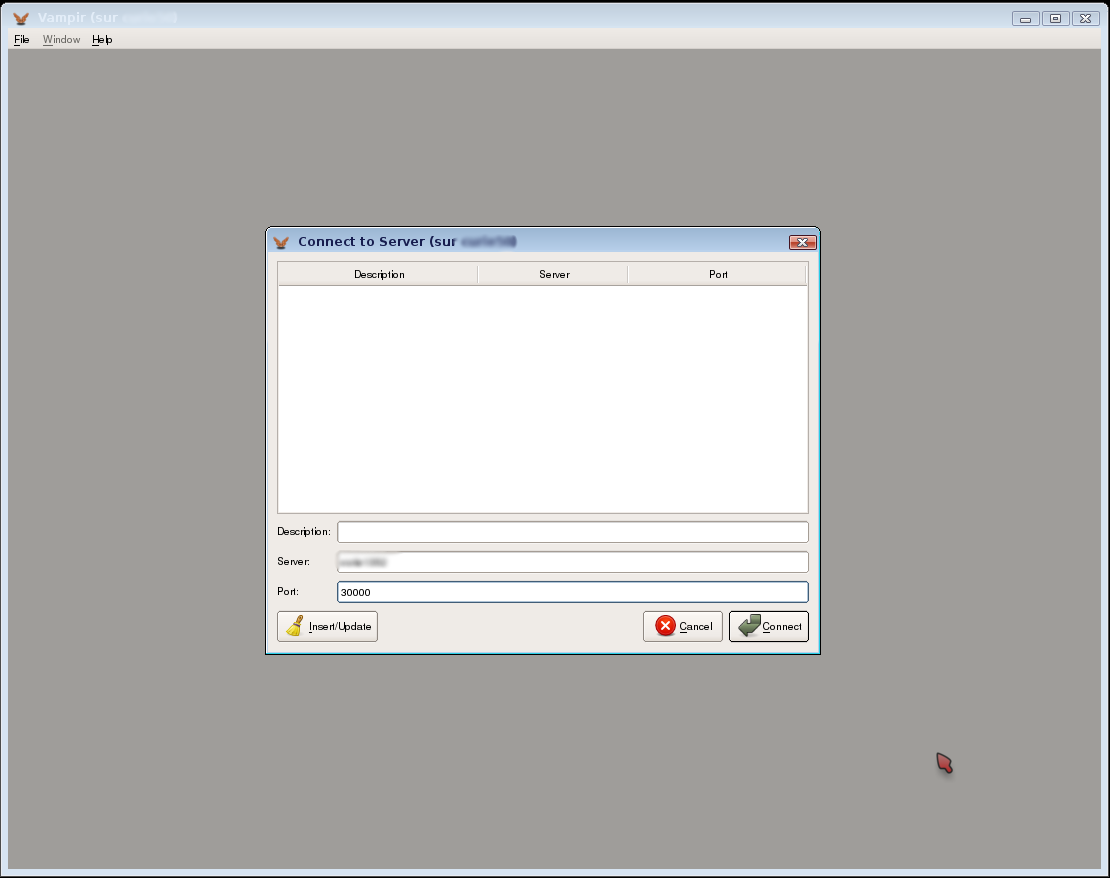Minimize the Vampir main window
1110x878 pixels.
(1025, 18)
